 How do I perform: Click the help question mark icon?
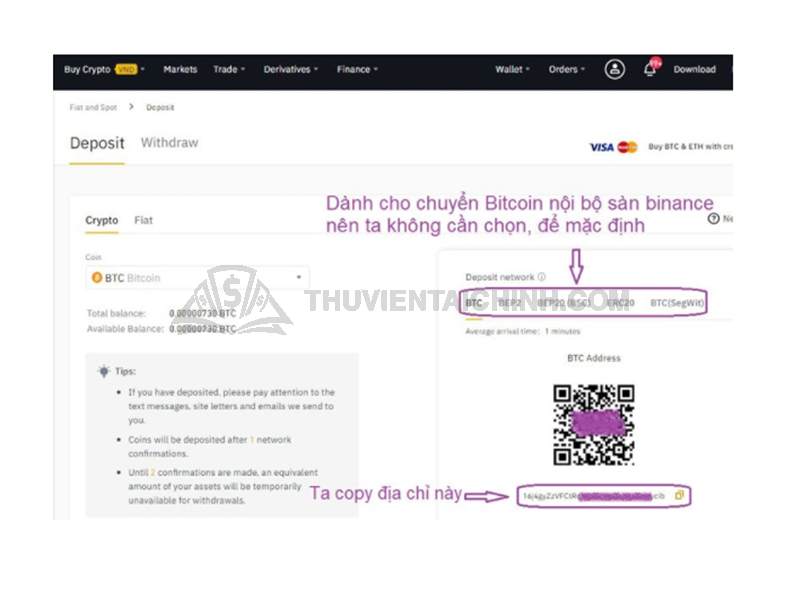pos(713,219)
